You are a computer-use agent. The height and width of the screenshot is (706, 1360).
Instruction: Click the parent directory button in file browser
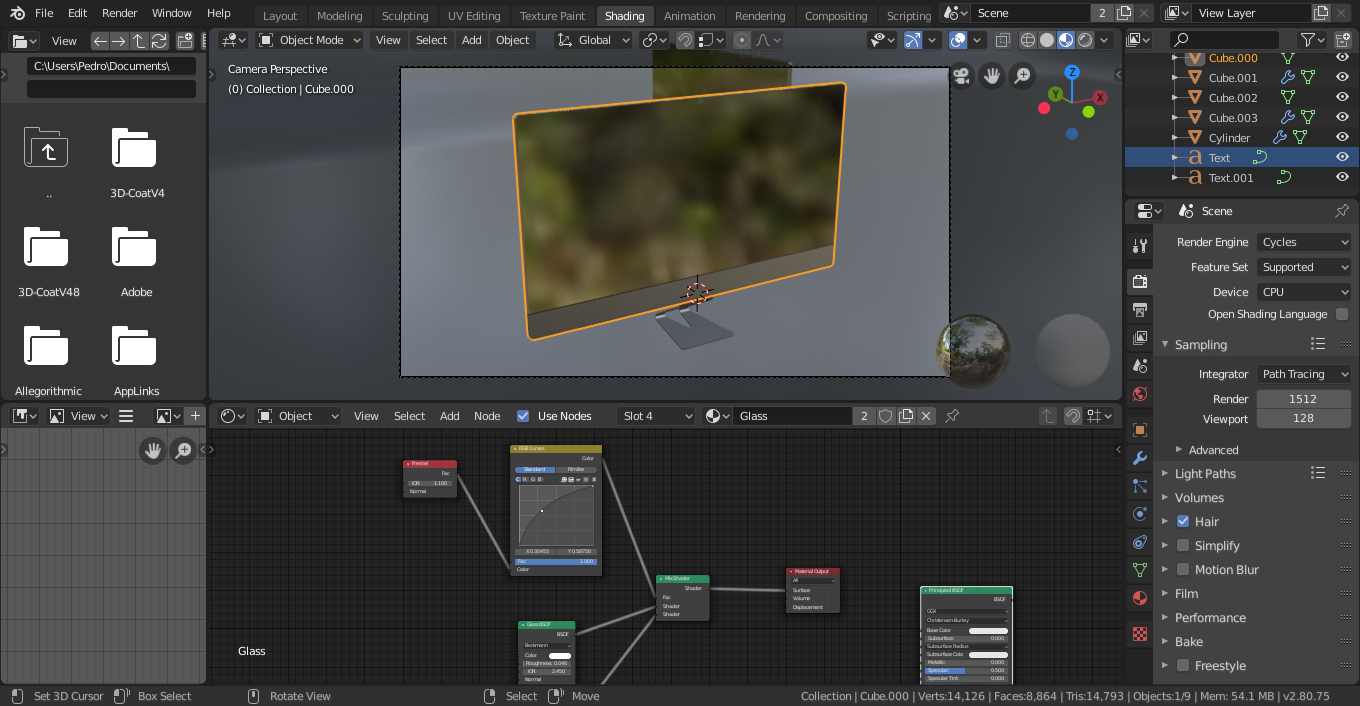46,147
